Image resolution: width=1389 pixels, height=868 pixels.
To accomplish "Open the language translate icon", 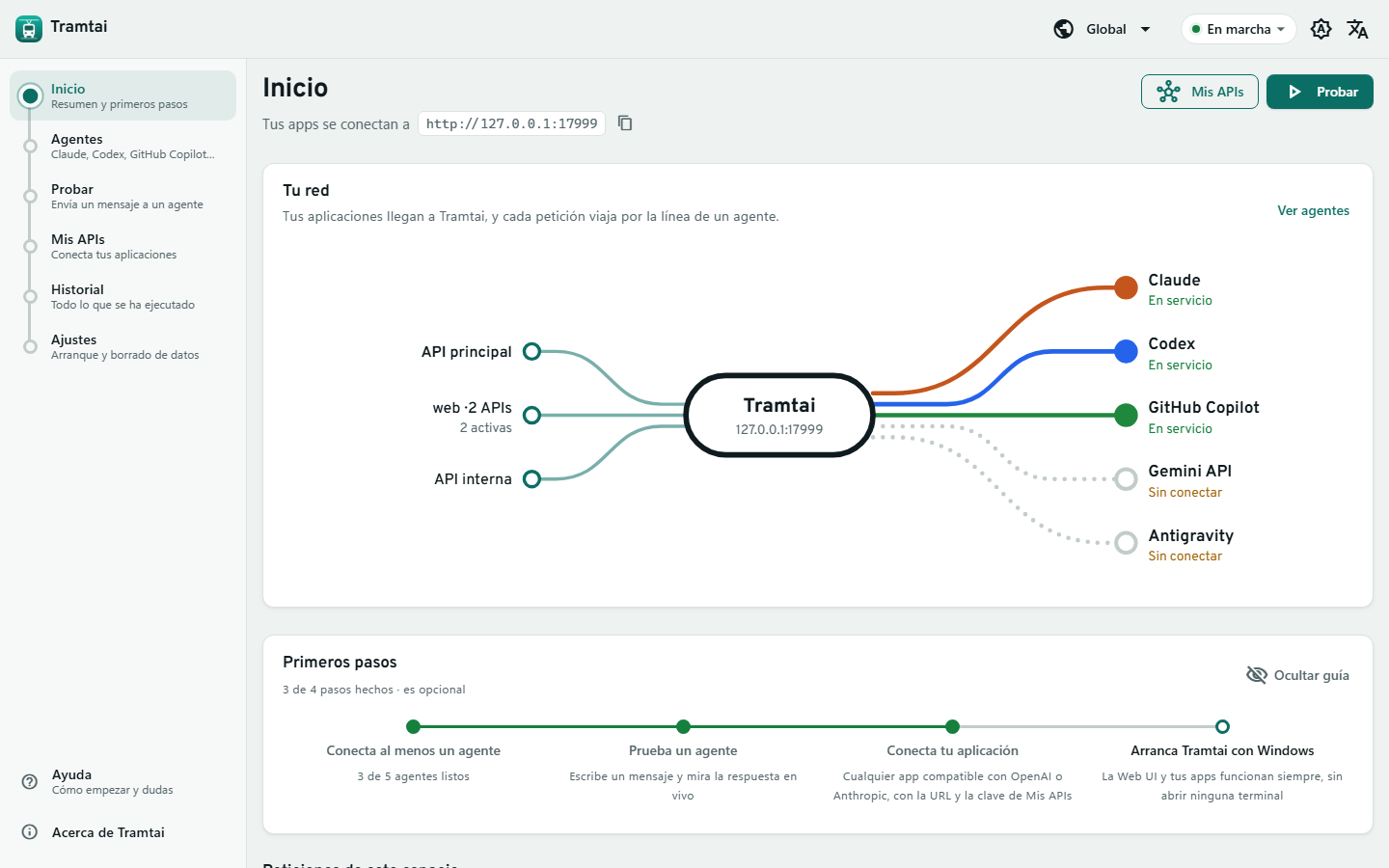I will (x=1358, y=29).
